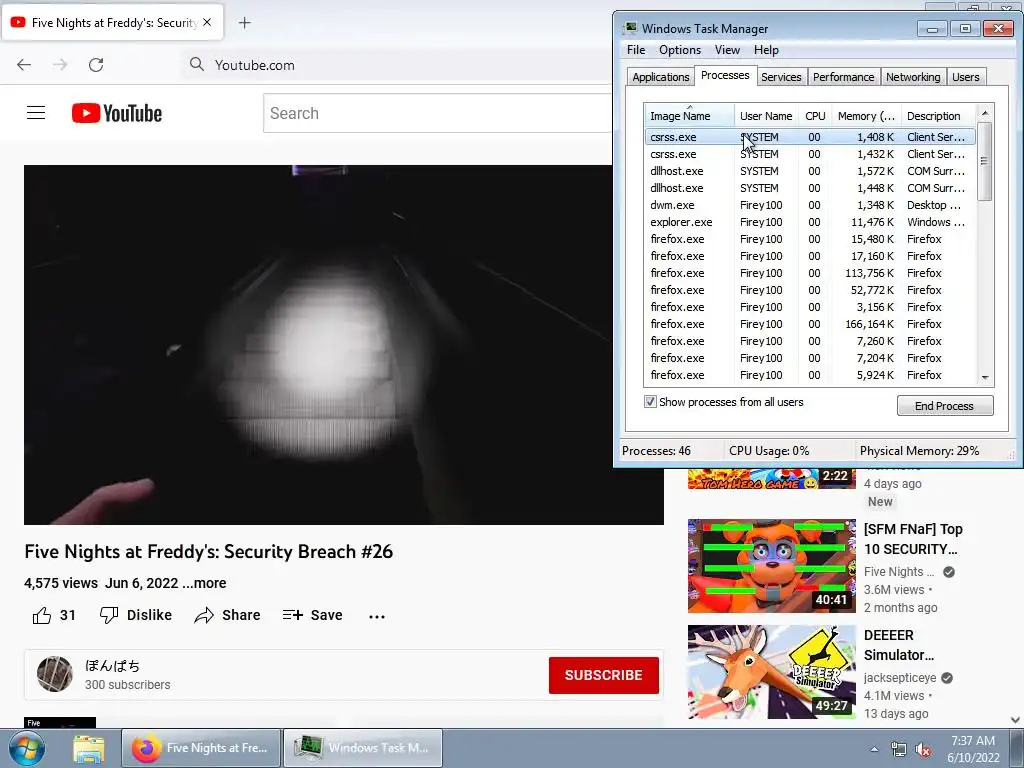Like the video with thumbs-up icon
1024x768 pixels.
[42, 615]
